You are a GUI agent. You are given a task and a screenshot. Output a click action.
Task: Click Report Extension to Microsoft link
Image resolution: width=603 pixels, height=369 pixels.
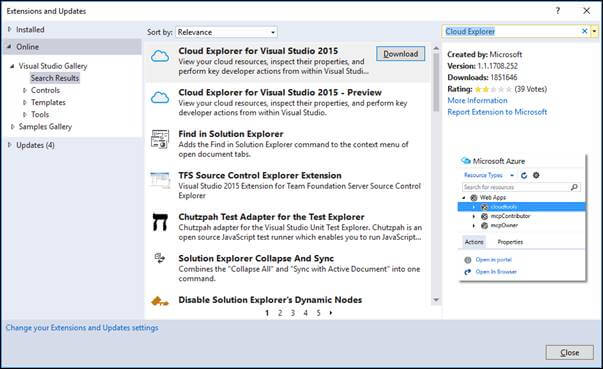point(497,112)
